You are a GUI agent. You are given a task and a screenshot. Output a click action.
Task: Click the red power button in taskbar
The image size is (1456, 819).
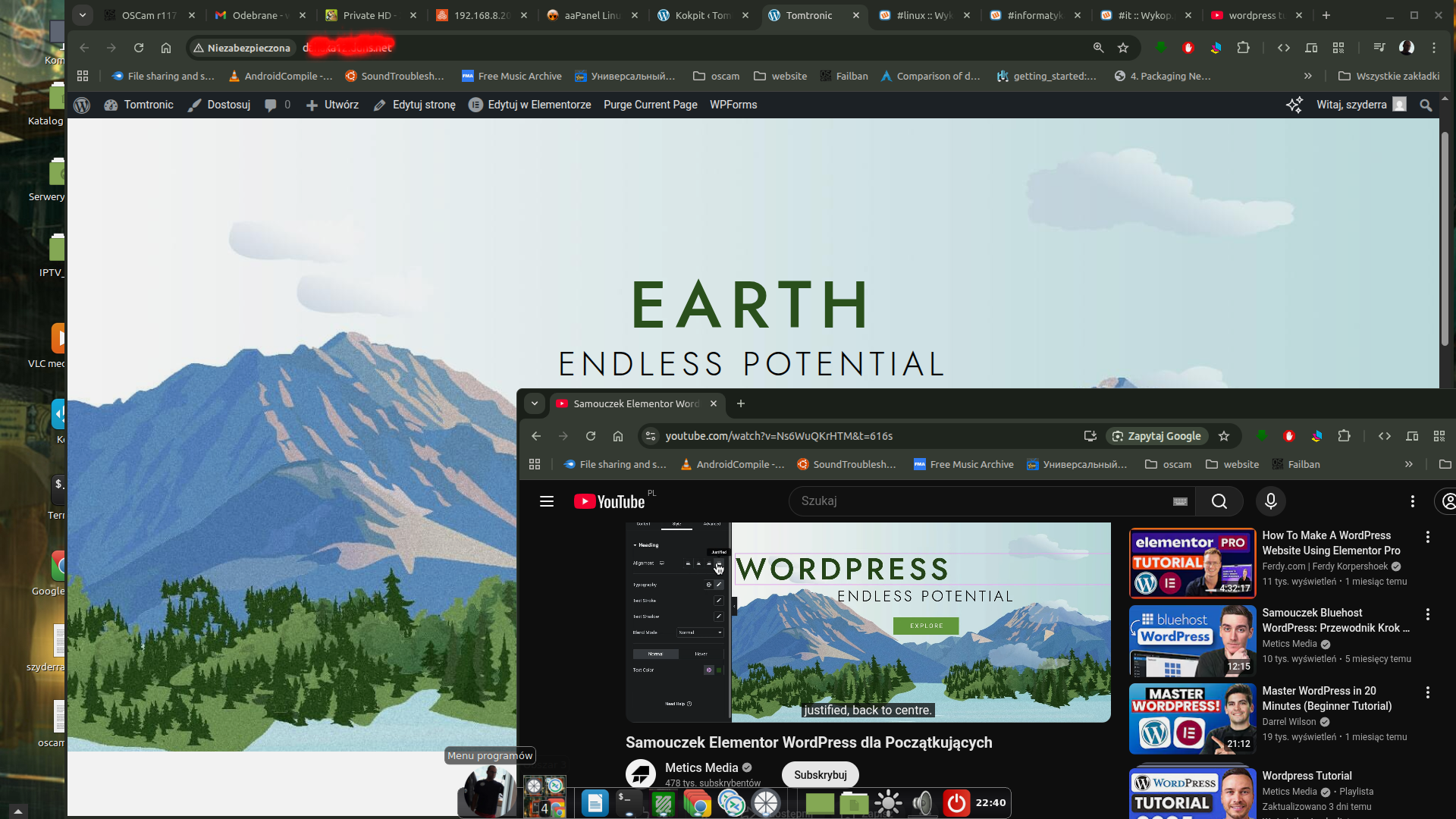point(956,802)
